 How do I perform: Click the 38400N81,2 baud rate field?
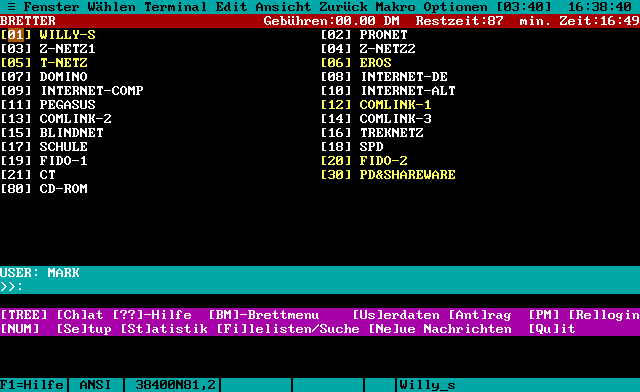(x=176, y=385)
